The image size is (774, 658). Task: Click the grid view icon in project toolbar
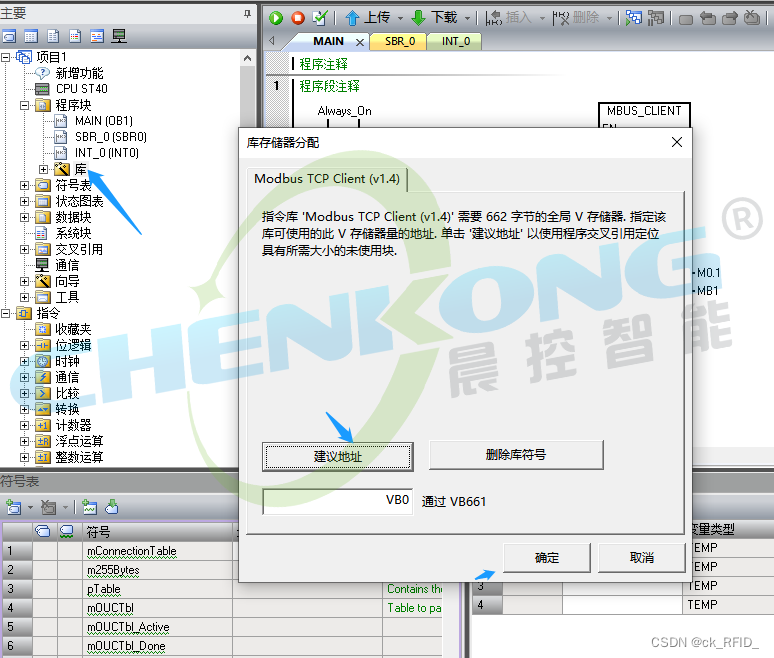click(31, 36)
